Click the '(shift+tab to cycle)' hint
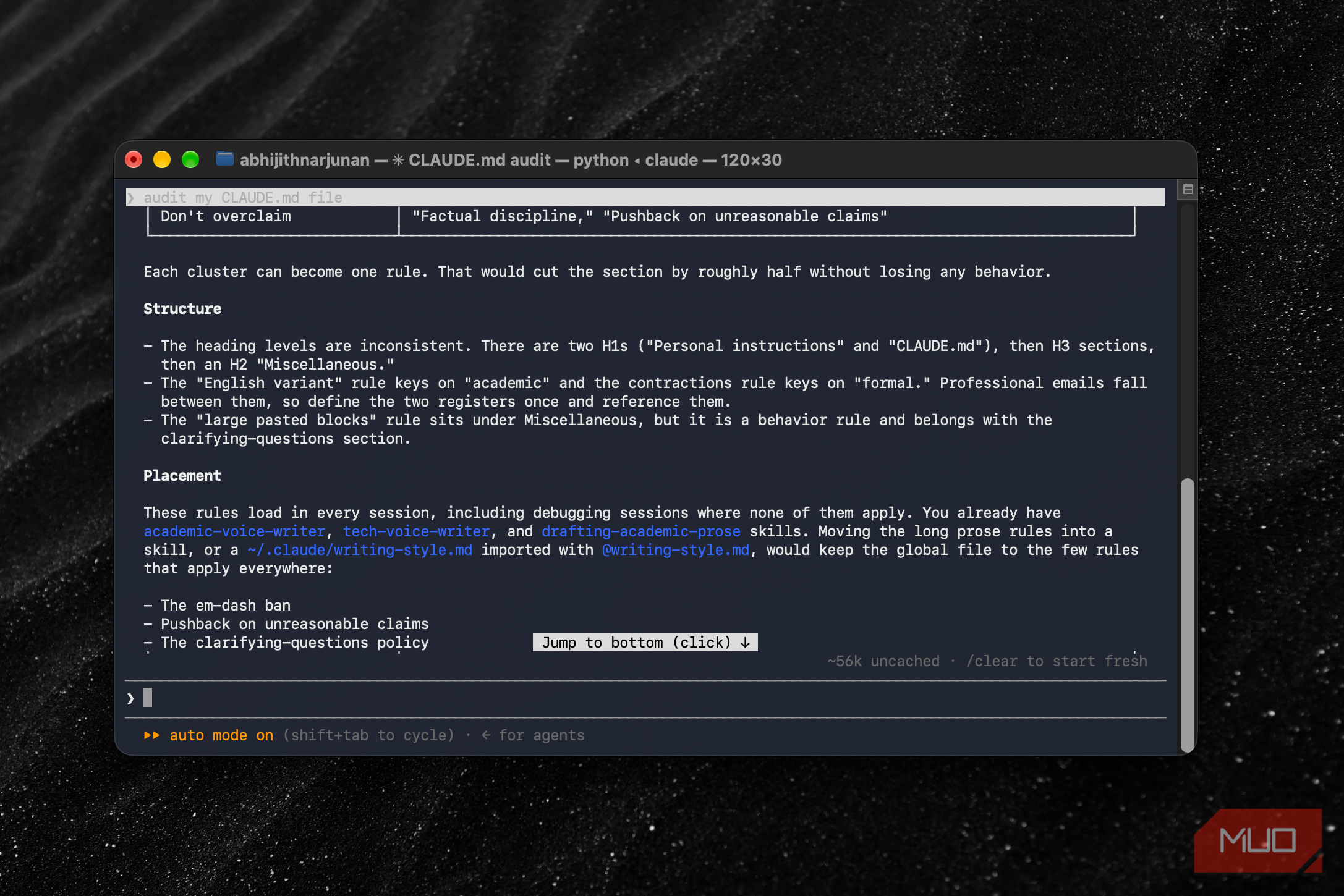The height and width of the screenshot is (896, 1344). 369,735
